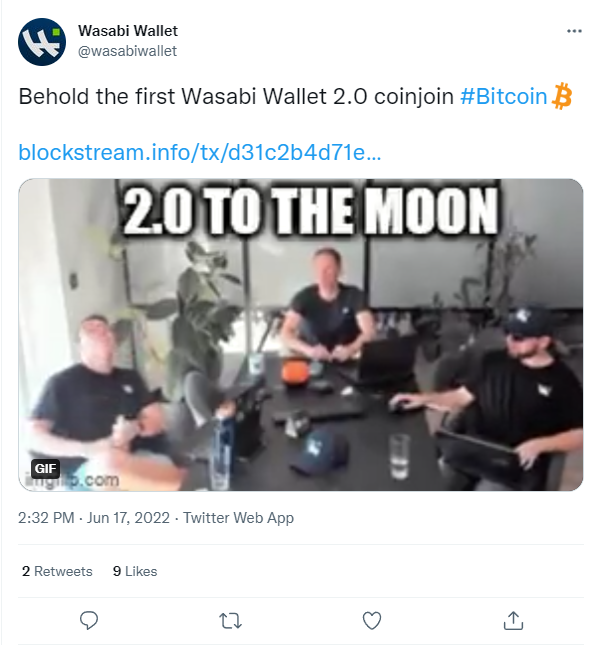Open the share tweet icon
The image size is (598, 645).
513,620
